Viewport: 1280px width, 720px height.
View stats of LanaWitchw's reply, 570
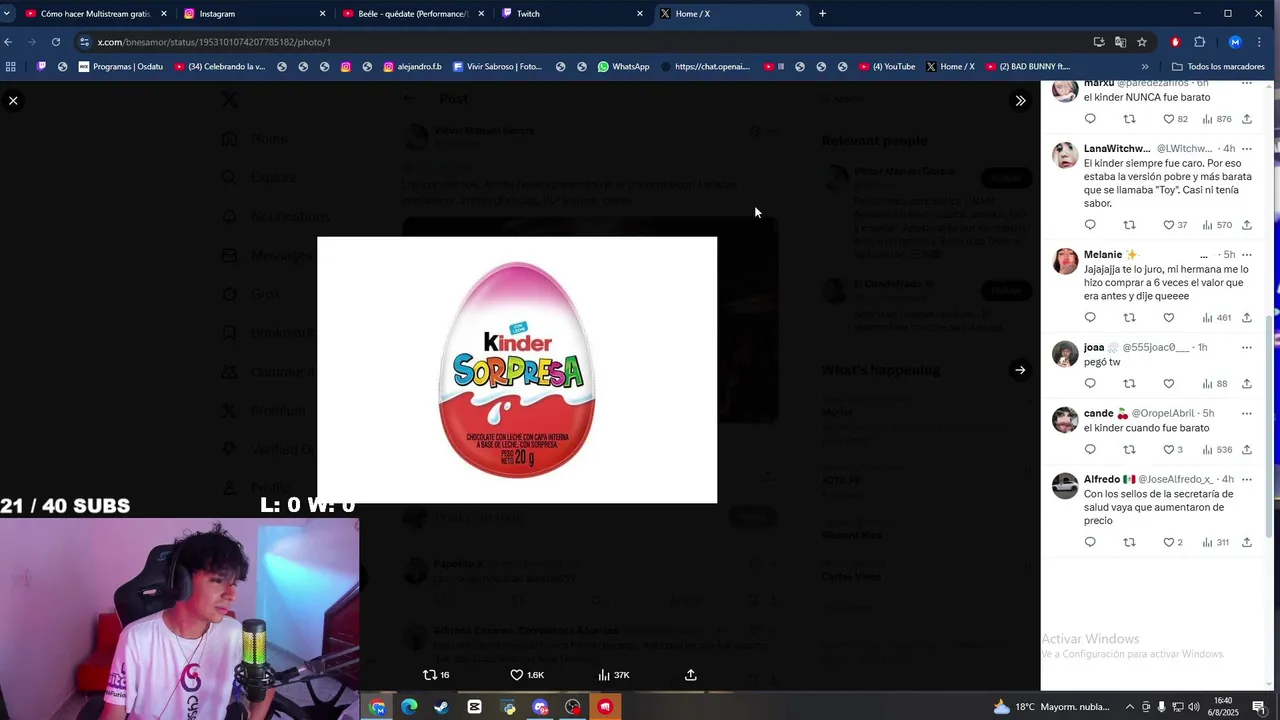[x=1217, y=225]
